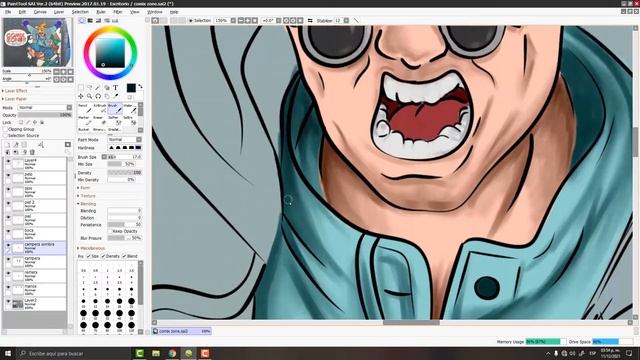Open the Edit menu
This screenshot has height=360, width=640.
(22, 12)
